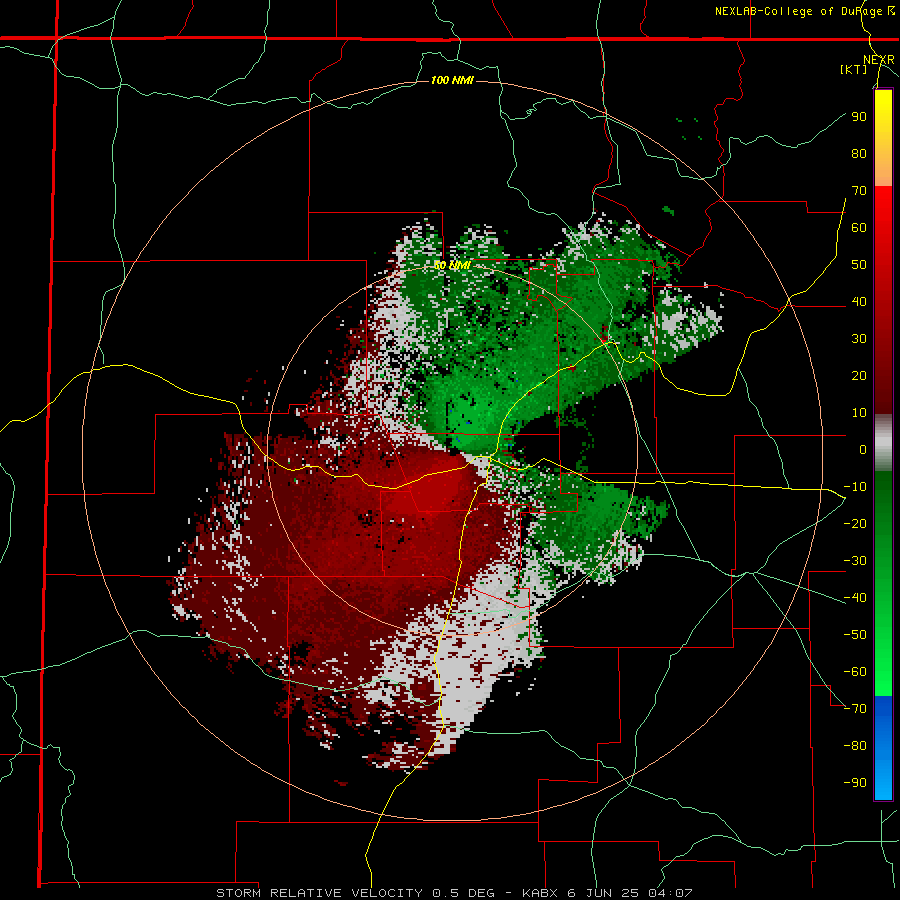Click the 40 value on velocity scale
This screenshot has width=900, height=900.
[x=859, y=301]
